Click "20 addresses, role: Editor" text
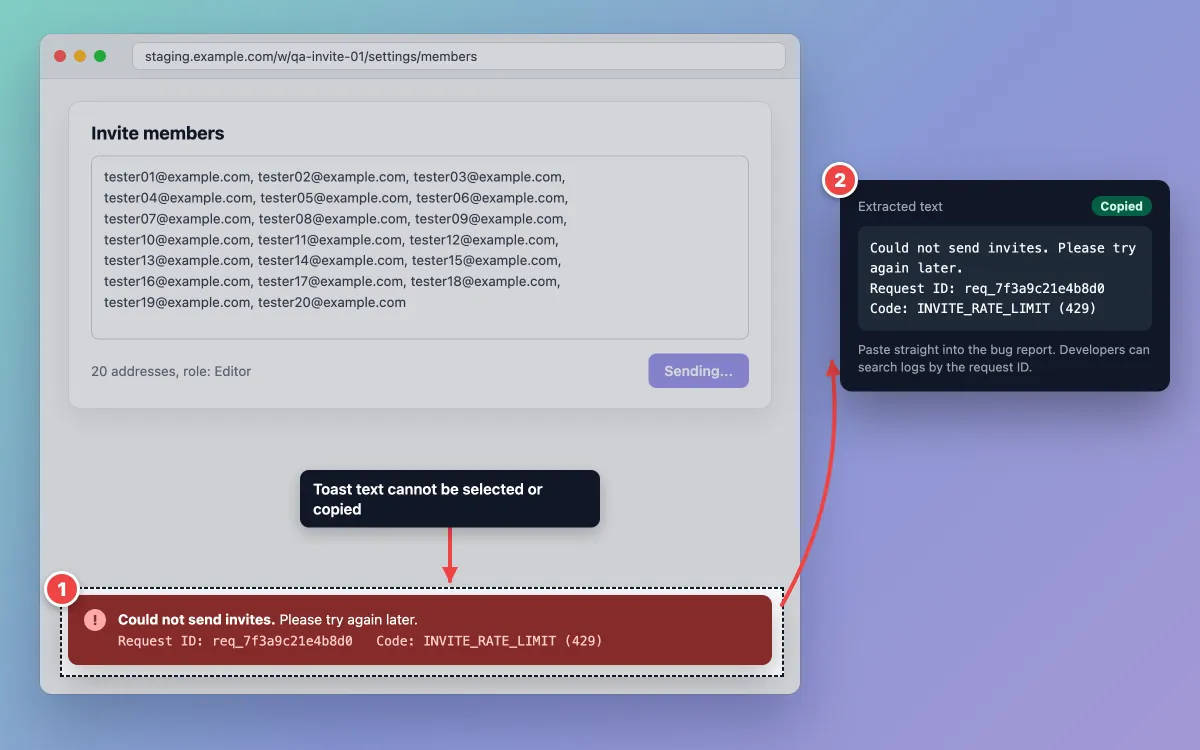The image size is (1200, 750). [x=171, y=371]
